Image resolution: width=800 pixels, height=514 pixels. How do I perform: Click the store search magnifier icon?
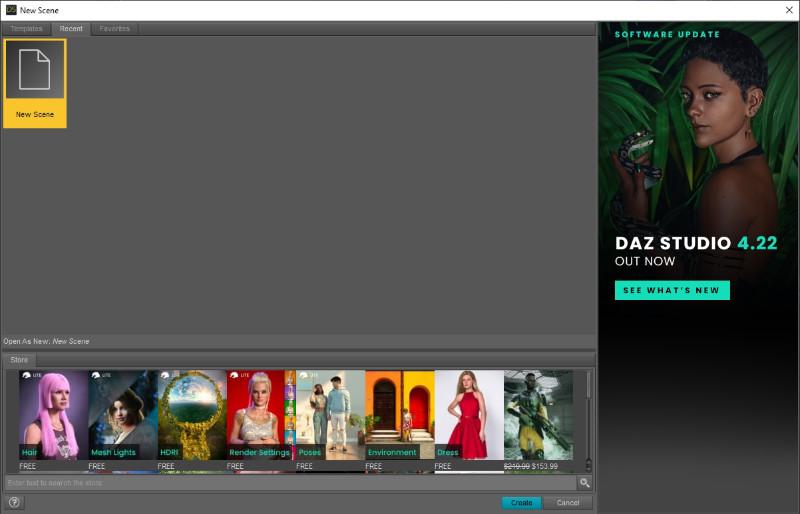585,482
